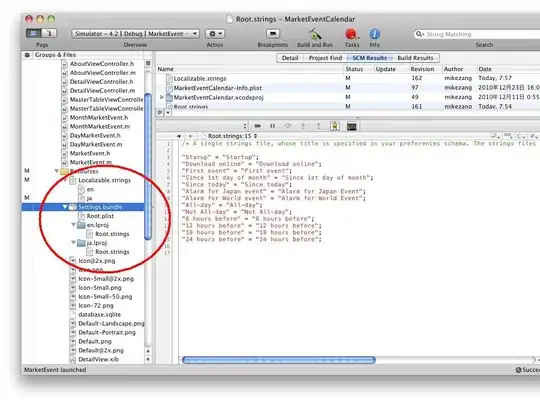Screen dimensions: 540x404
Task: Click the Step Out debugger icon
Action: point(318,126)
